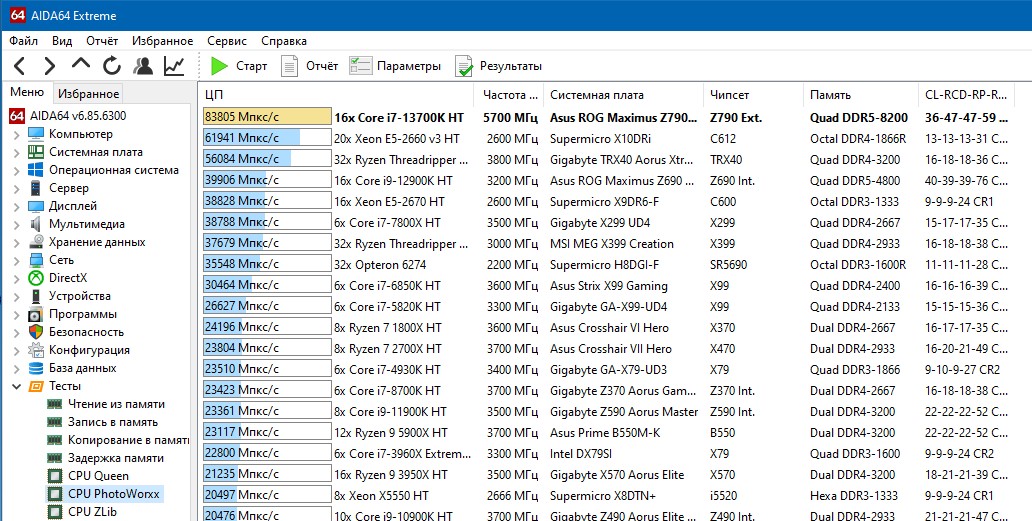Sort by the ЦП column header

(x=336, y=95)
